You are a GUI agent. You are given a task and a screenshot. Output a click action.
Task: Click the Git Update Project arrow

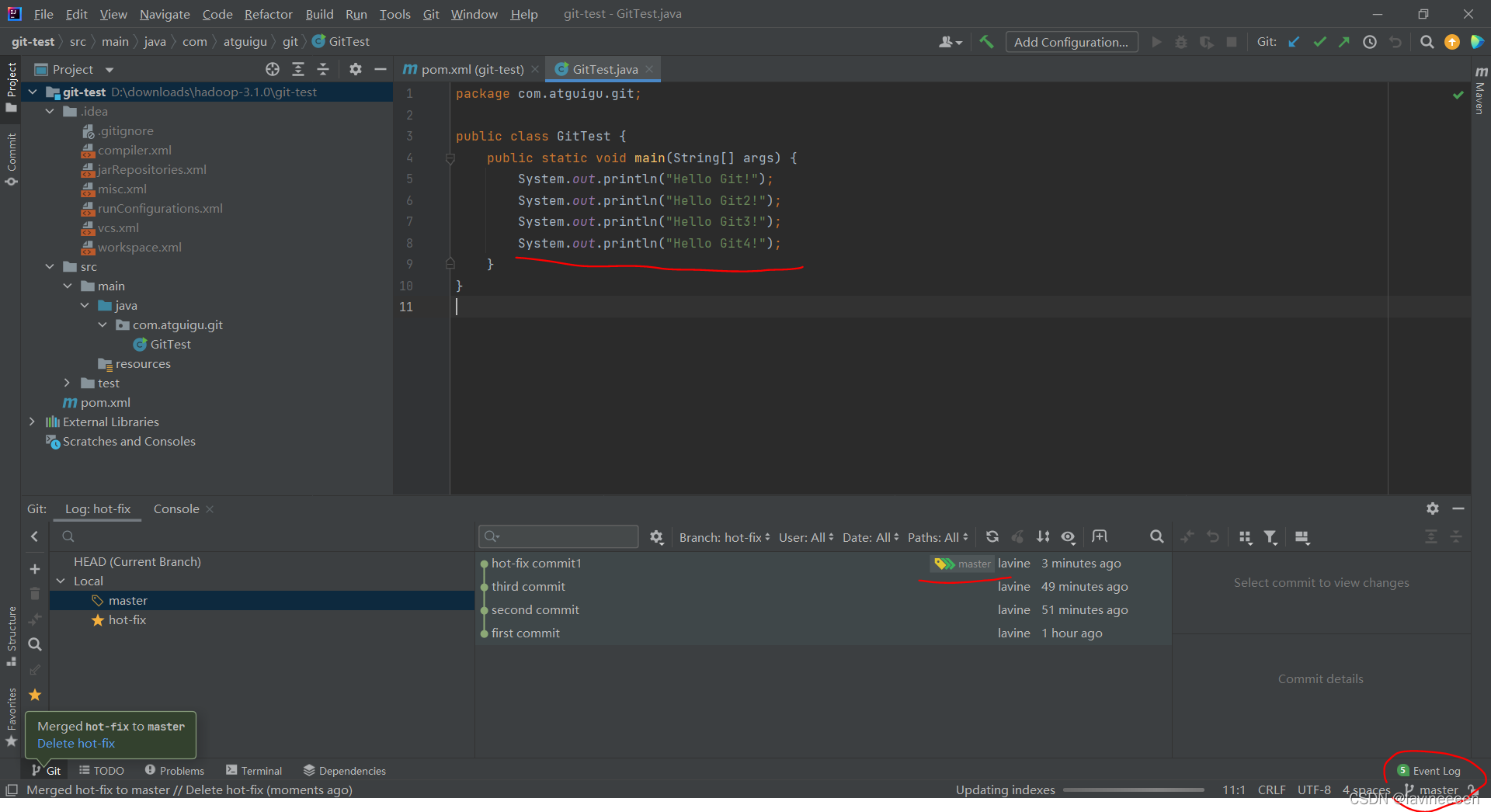click(x=1294, y=42)
